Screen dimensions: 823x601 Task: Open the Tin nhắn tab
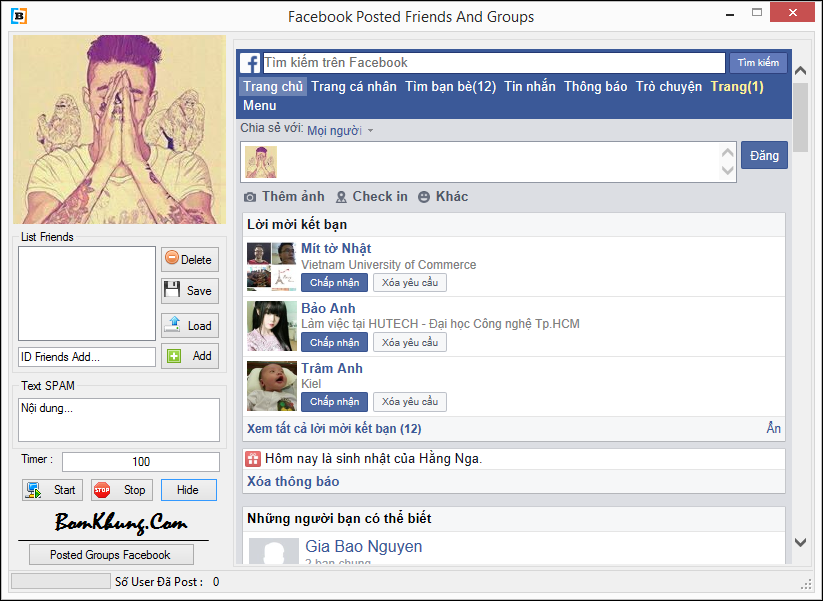530,87
